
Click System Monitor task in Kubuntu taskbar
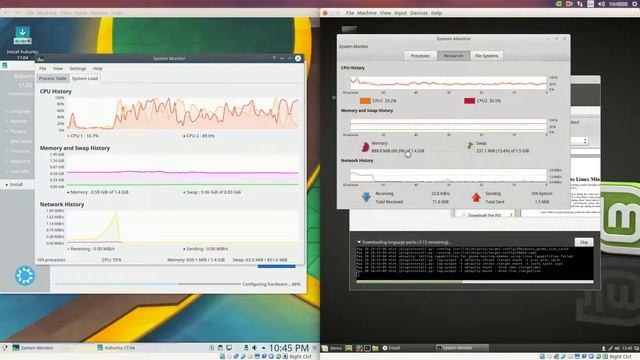point(33,348)
